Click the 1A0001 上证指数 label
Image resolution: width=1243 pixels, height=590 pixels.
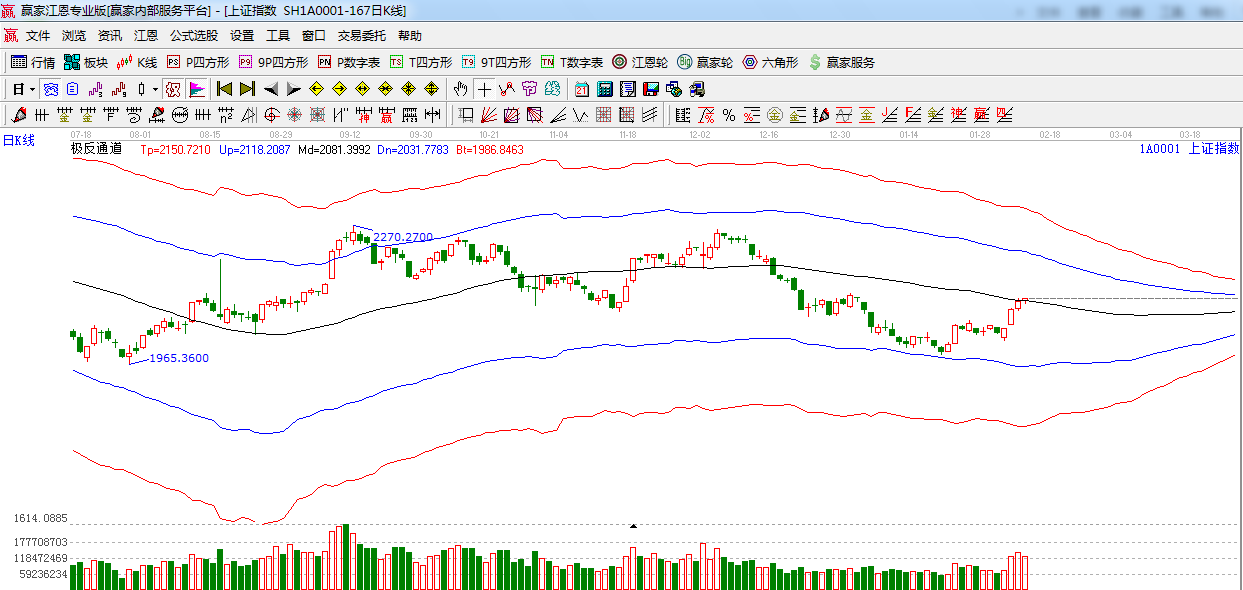tap(1188, 149)
